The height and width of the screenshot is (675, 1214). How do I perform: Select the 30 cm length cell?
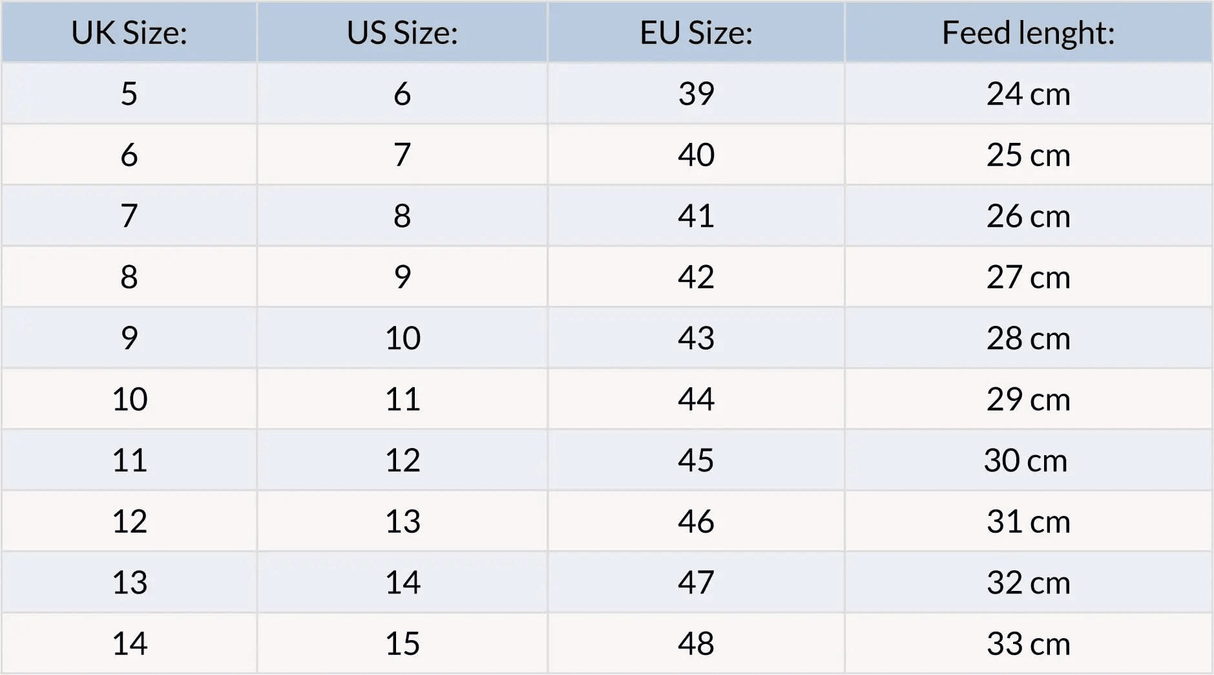[x=1028, y=460]
